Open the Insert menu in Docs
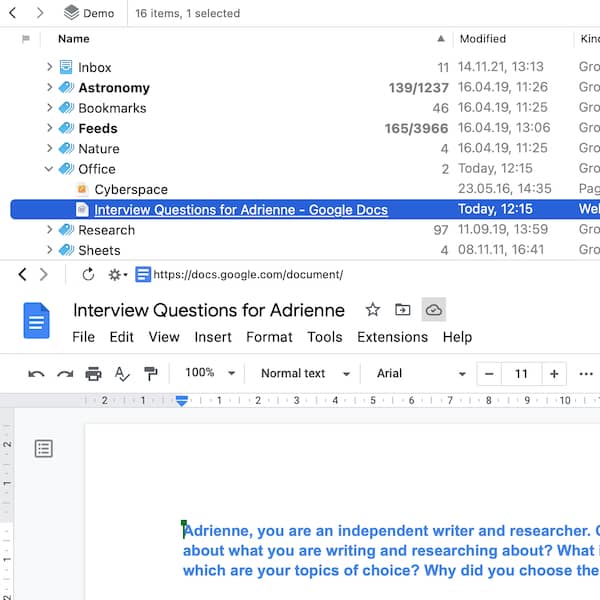This screenshot has height=600, width=600. point(213,337)
